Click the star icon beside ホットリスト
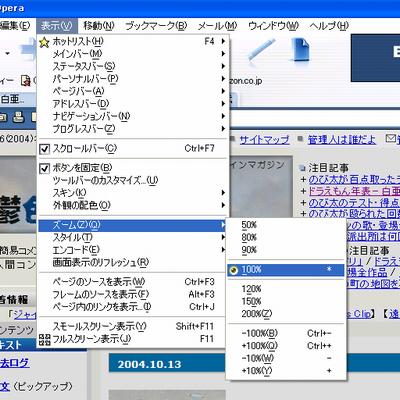The width and height of the screenshot is (400, 400). 44,42
